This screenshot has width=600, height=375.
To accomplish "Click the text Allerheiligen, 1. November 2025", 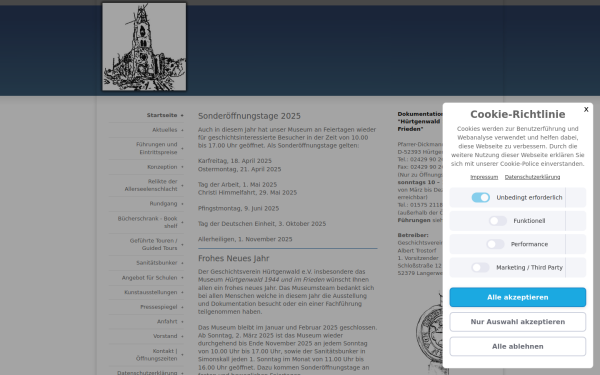I will [x=245, y=239].
